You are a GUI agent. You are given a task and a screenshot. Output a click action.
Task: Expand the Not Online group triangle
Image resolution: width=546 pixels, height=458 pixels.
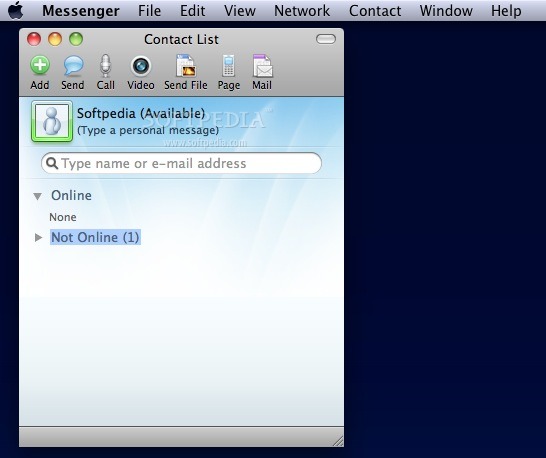(38, 238)
